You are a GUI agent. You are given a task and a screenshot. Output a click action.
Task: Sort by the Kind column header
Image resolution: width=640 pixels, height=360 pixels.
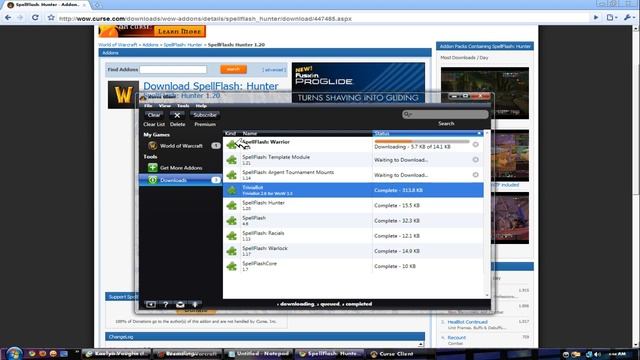click(x=231, y=133)
